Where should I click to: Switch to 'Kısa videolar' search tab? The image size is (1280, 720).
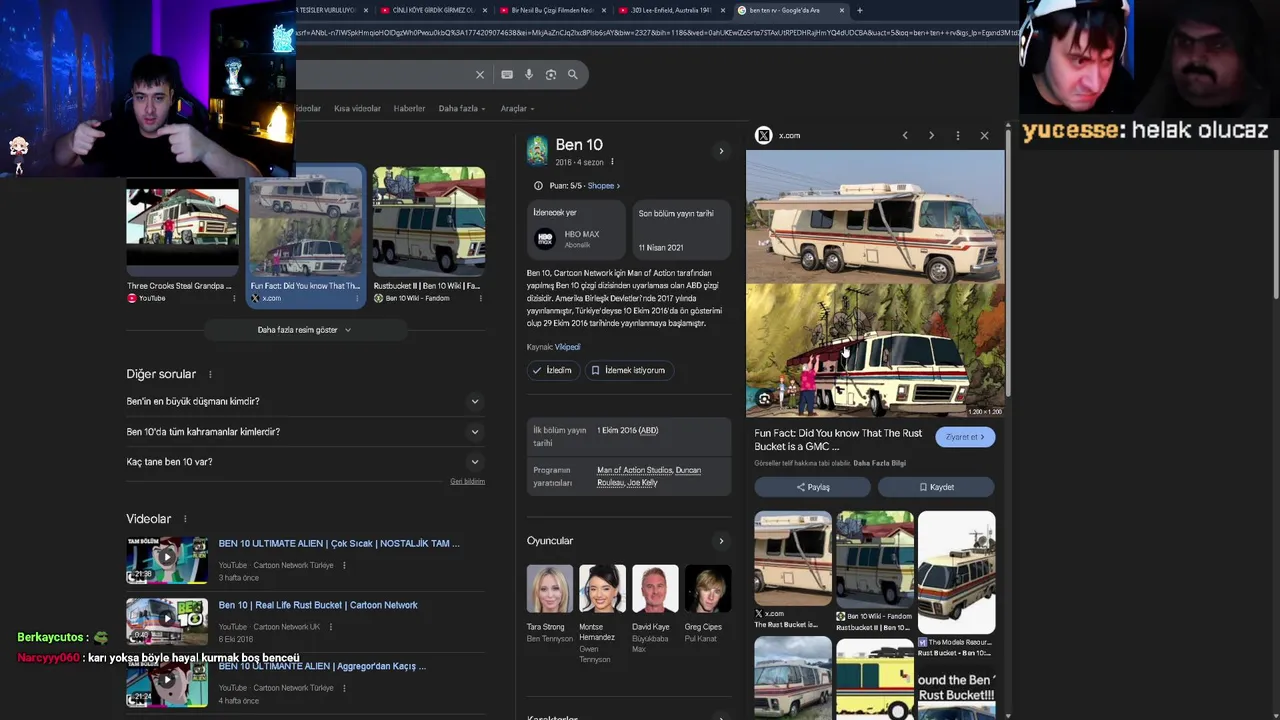point(357,108)
